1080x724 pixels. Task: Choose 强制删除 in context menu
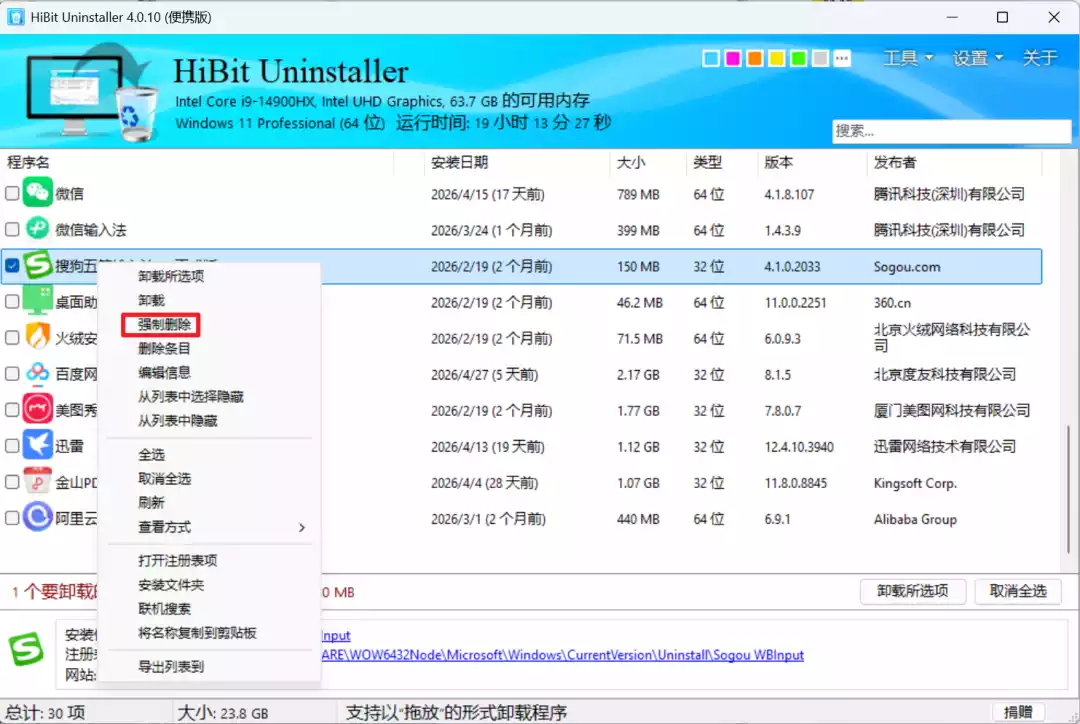pyautogui.click(x=163, y=324)
